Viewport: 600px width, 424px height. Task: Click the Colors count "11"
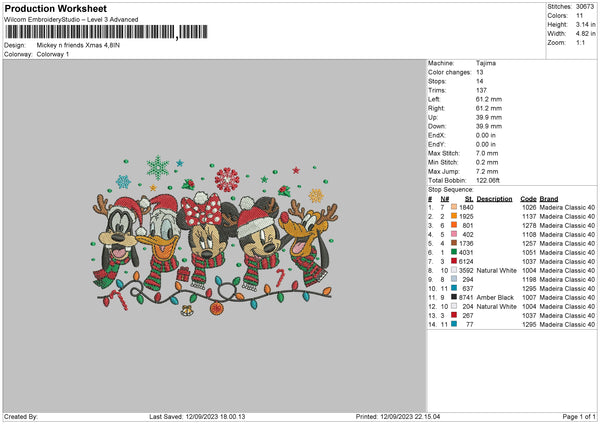coord(580,16)
